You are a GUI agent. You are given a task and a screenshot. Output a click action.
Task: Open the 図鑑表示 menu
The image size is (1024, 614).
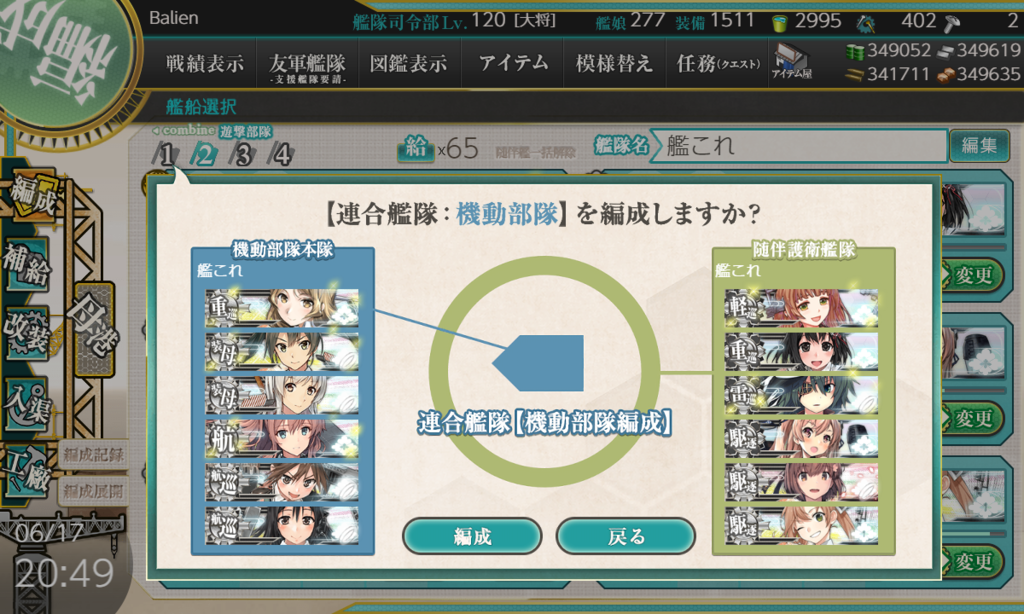click(x=409, y=63)
